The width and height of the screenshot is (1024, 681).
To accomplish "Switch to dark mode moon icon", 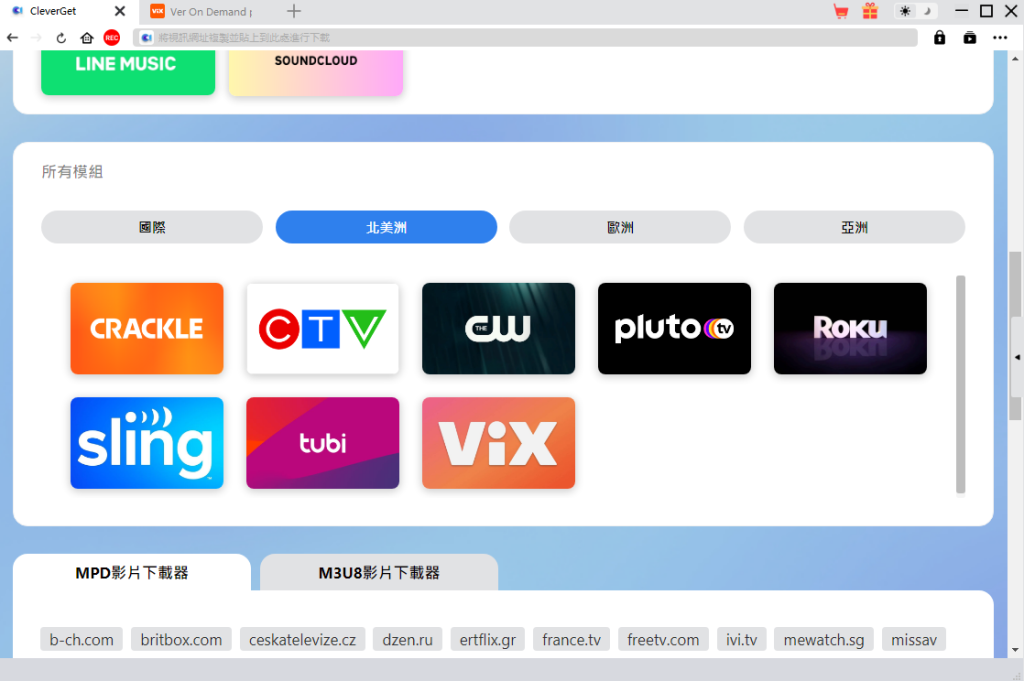I will pos(927,11).
